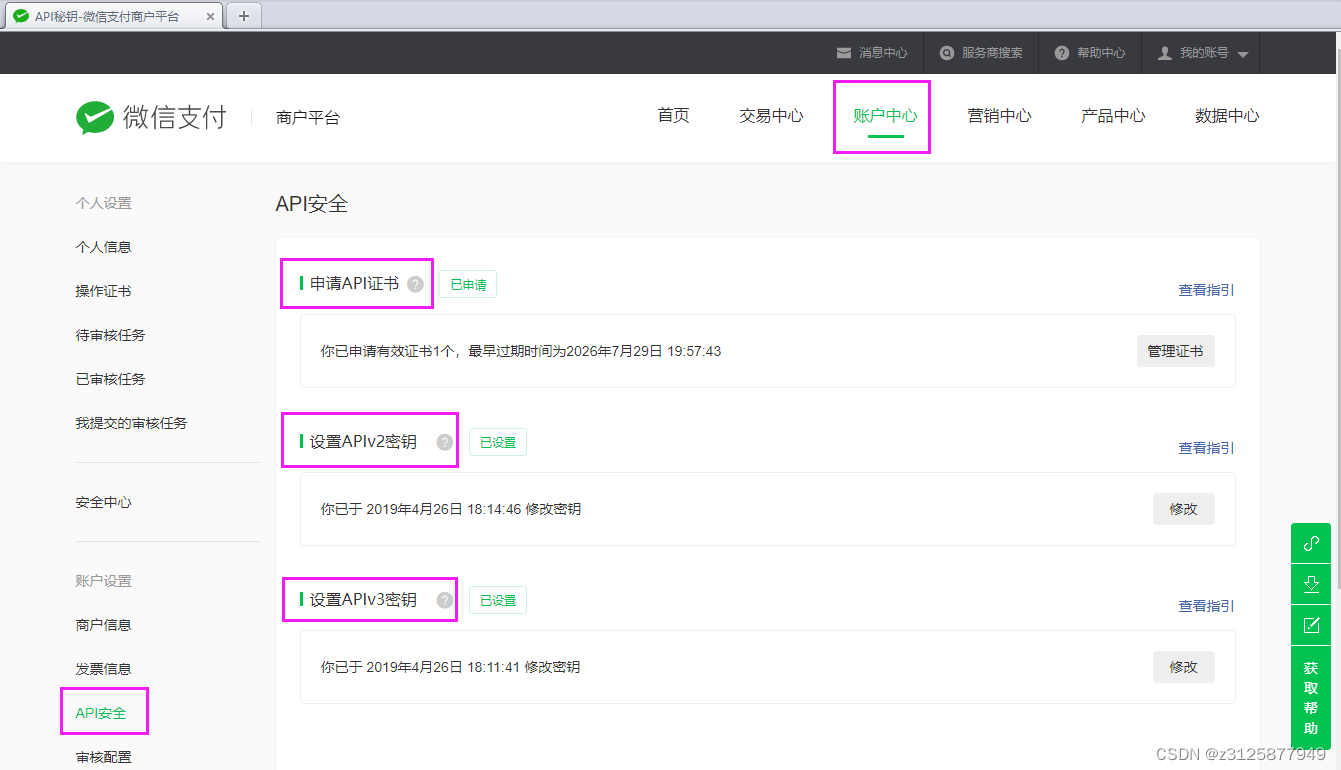Screen dimensions: 1341x770
Task: Open 数据中心 navigation item
Action: pos(1227,116)
